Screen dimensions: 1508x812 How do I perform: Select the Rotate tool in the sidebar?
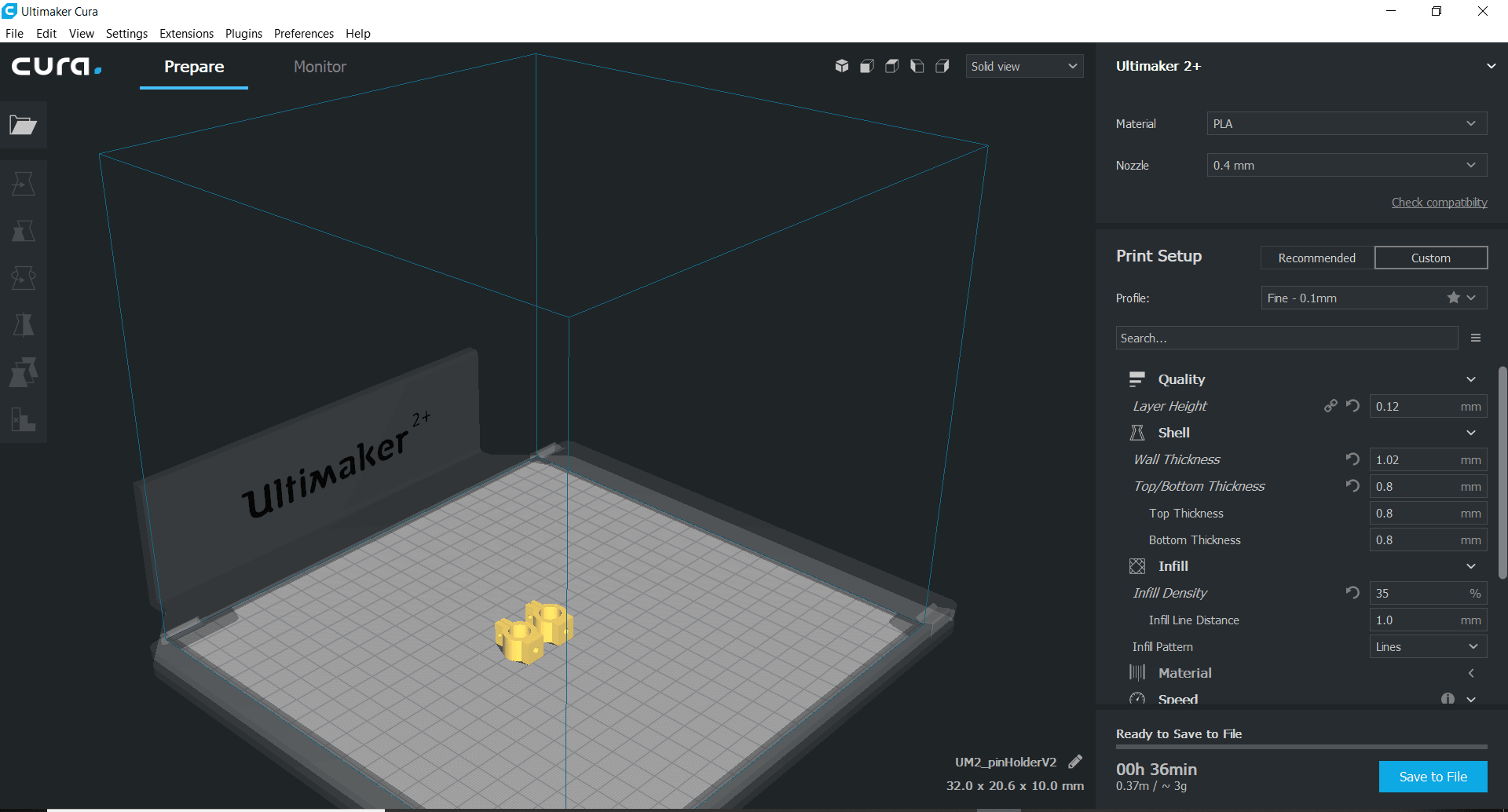coord(23,278)
